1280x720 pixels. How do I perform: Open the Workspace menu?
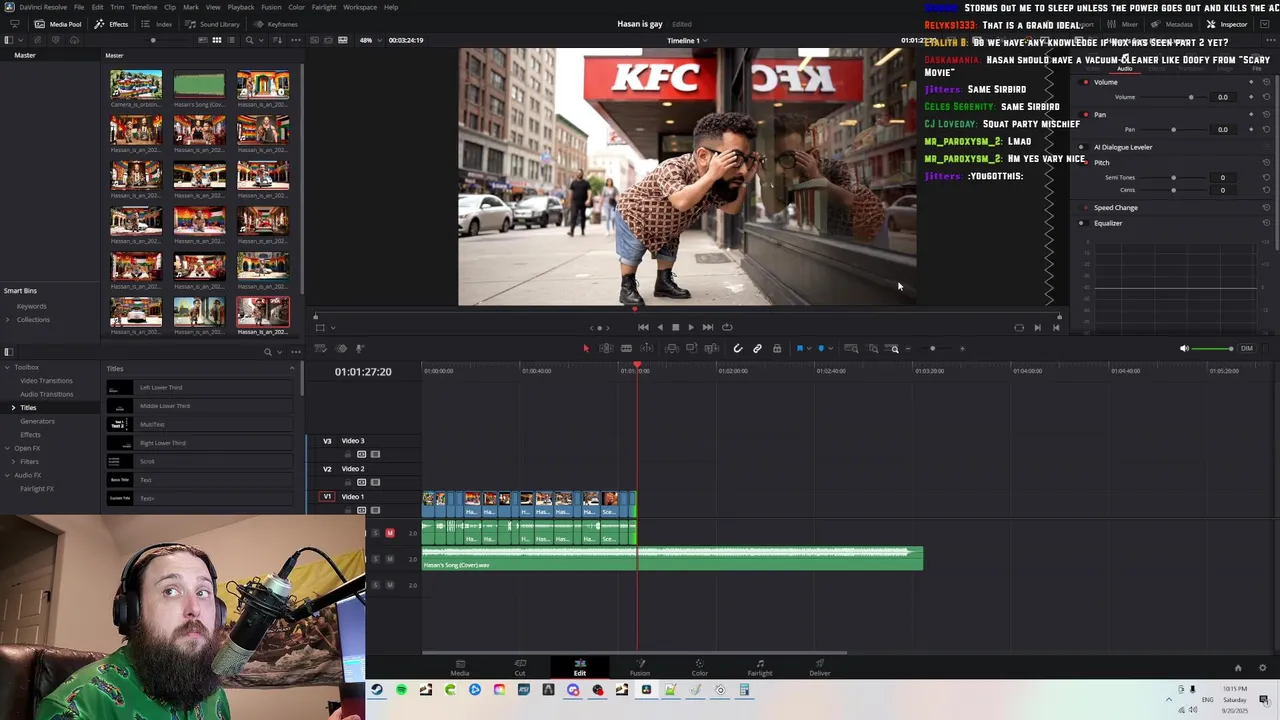pyautogui.click(x=360, y=7)
